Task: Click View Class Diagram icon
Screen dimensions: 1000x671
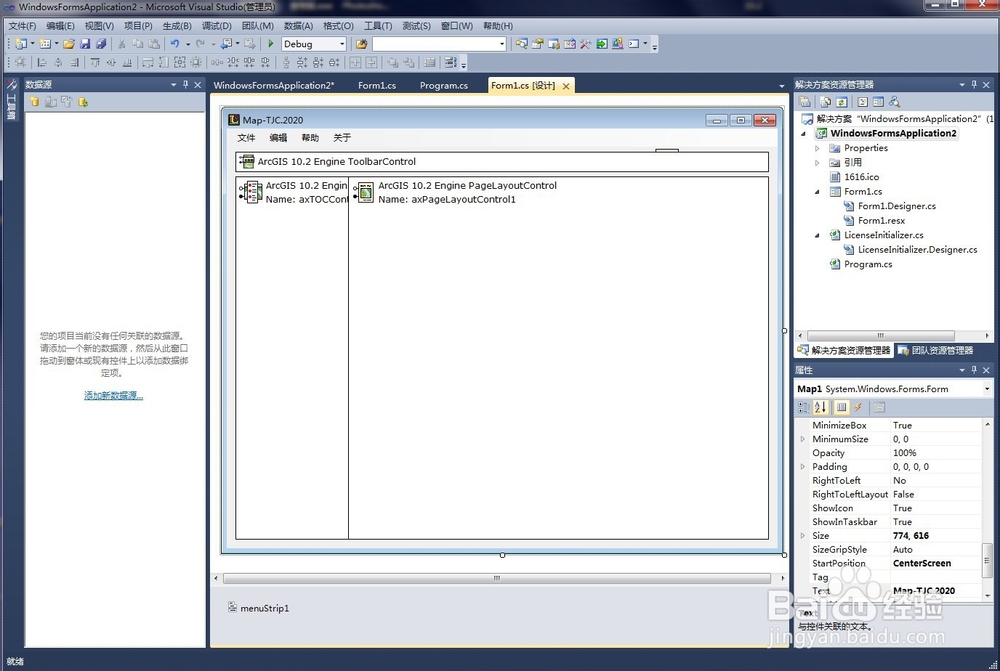Action: (x=895, y=102)
